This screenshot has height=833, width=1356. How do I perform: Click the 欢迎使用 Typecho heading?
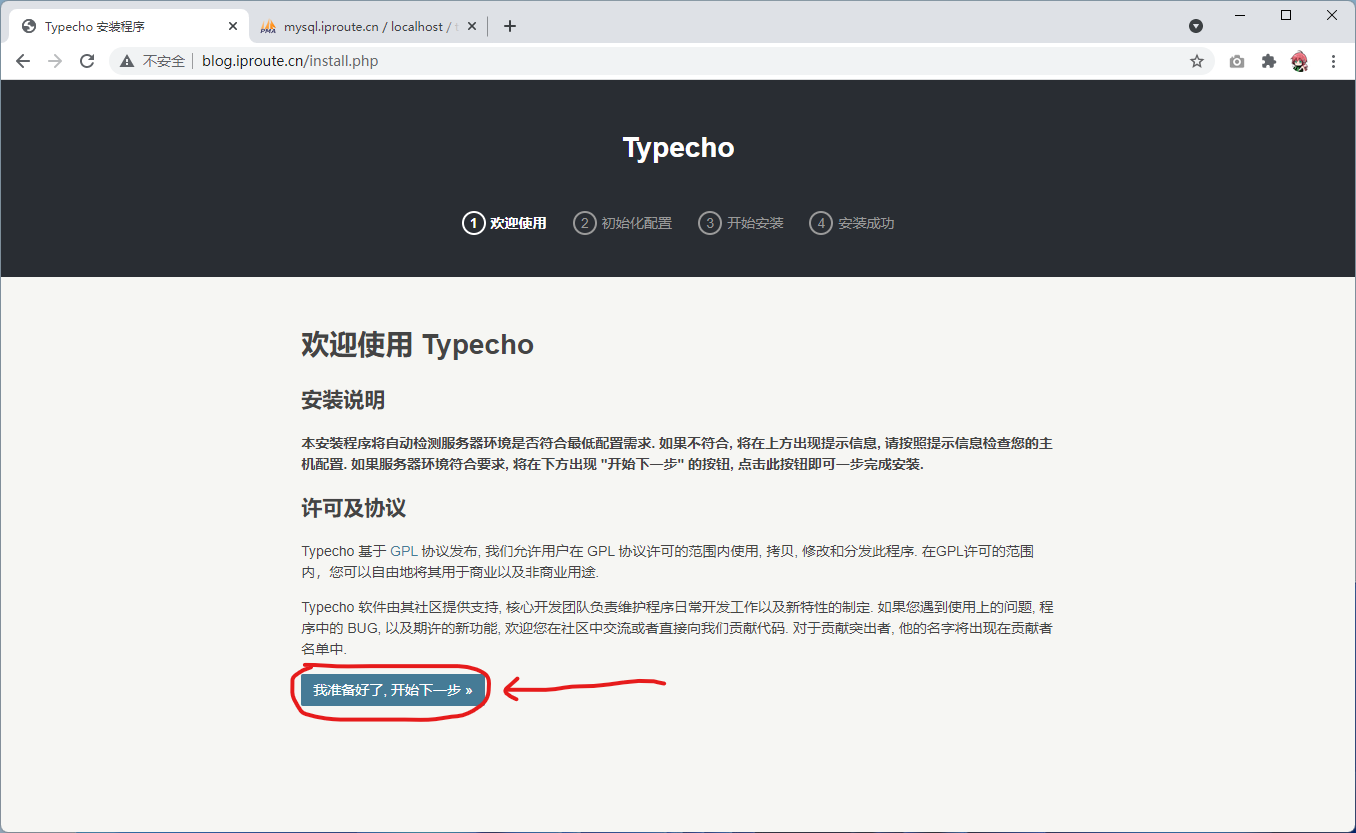tap(418, 345)
